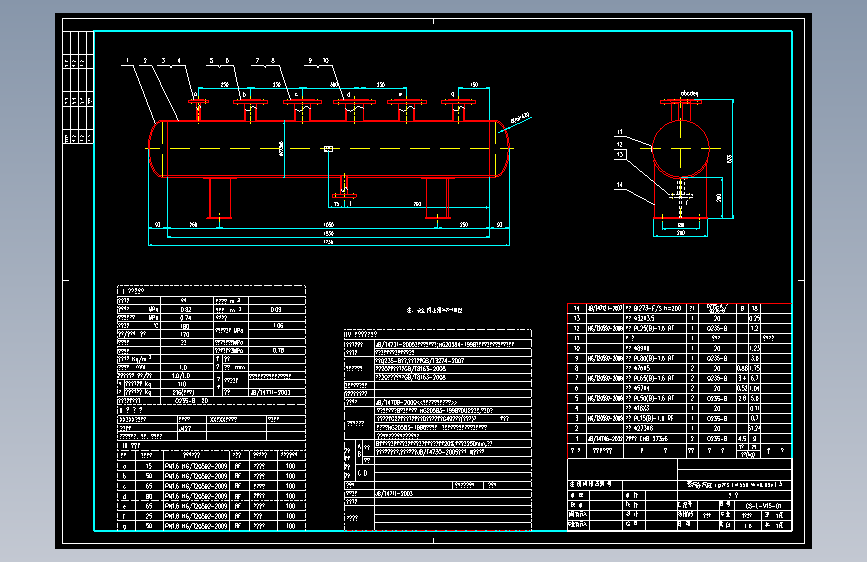This screenshot has height=562, width=867.
Task: Click JB/T4711-2003 in the design data table
Action: point(270,392)
